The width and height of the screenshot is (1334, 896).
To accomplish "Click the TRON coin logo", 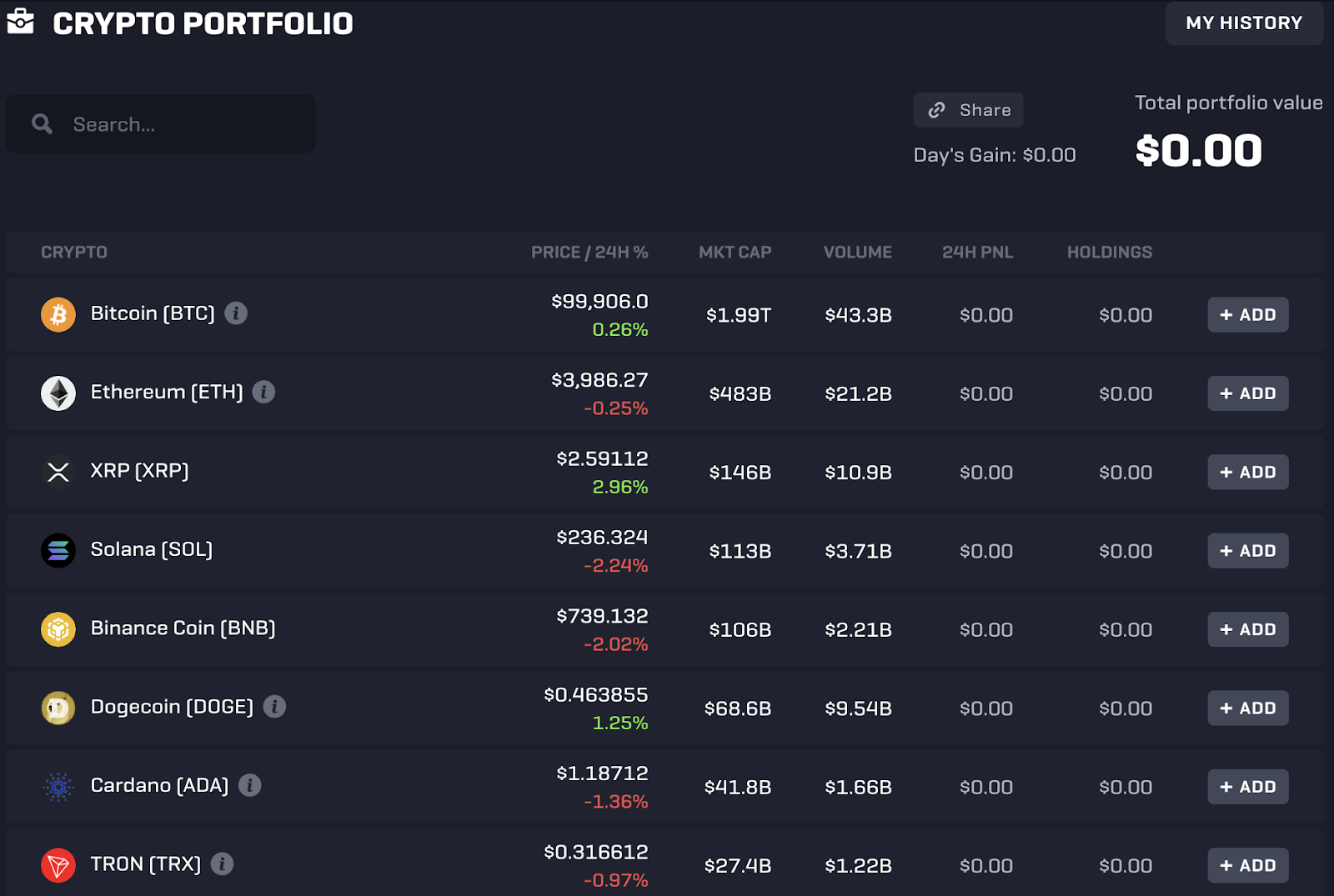I will pos(58,865).
